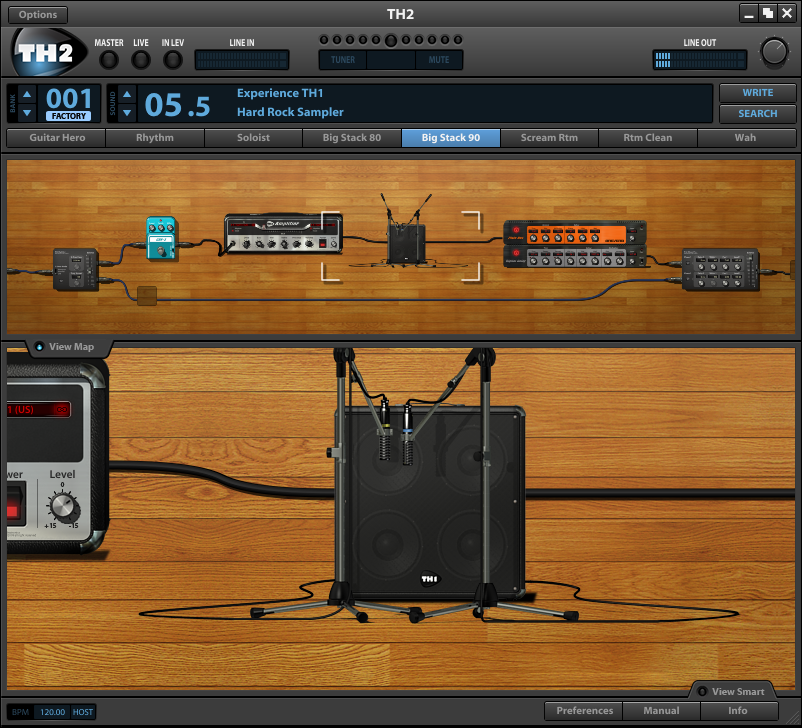Screen dimensions: 802x728
Task: Click the large 4x12 speaker cabinet
Action: pos(430,502)
